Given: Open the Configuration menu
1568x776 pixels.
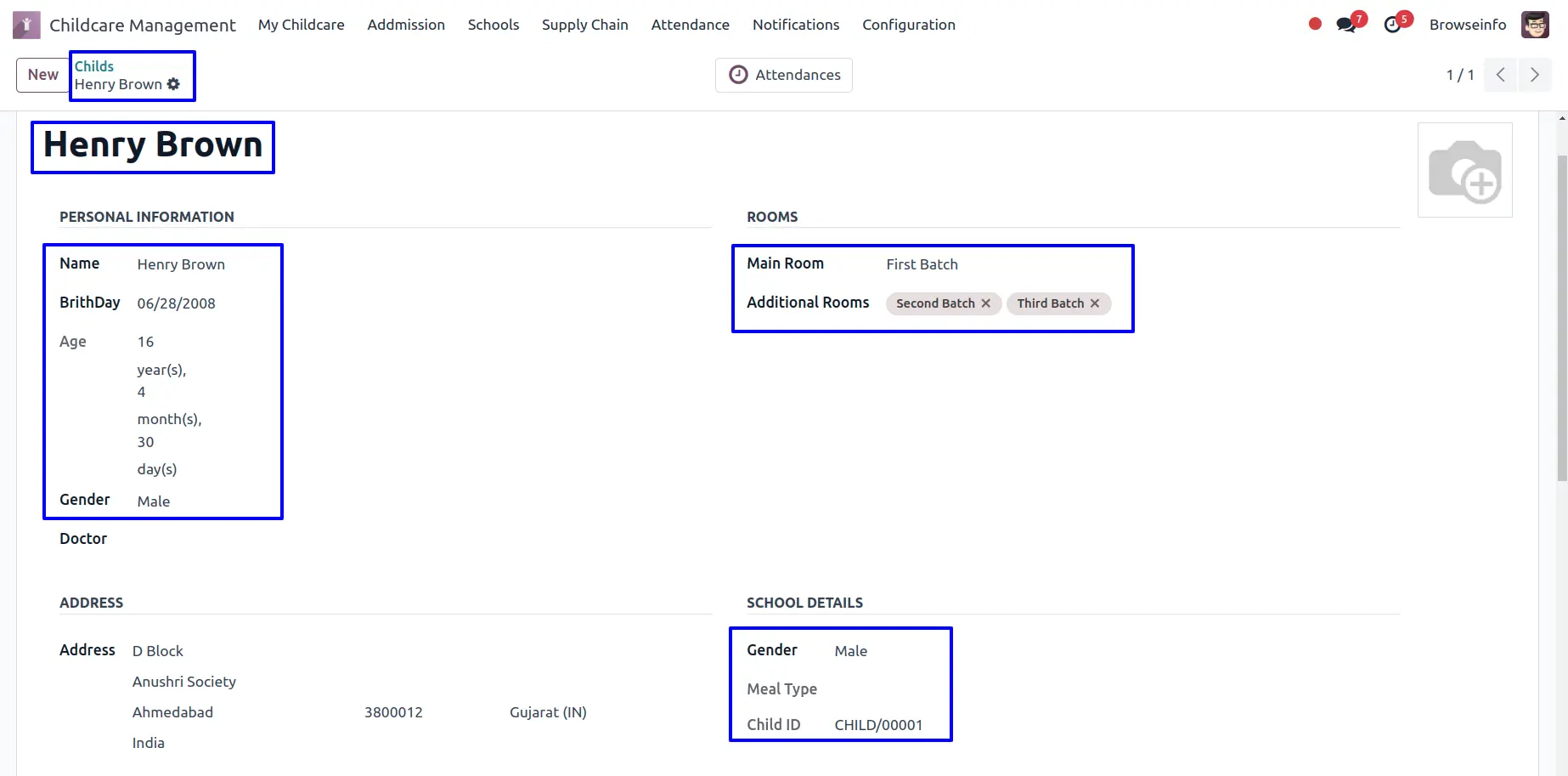Looking at the screenshot, I should [x=908, y=25].
